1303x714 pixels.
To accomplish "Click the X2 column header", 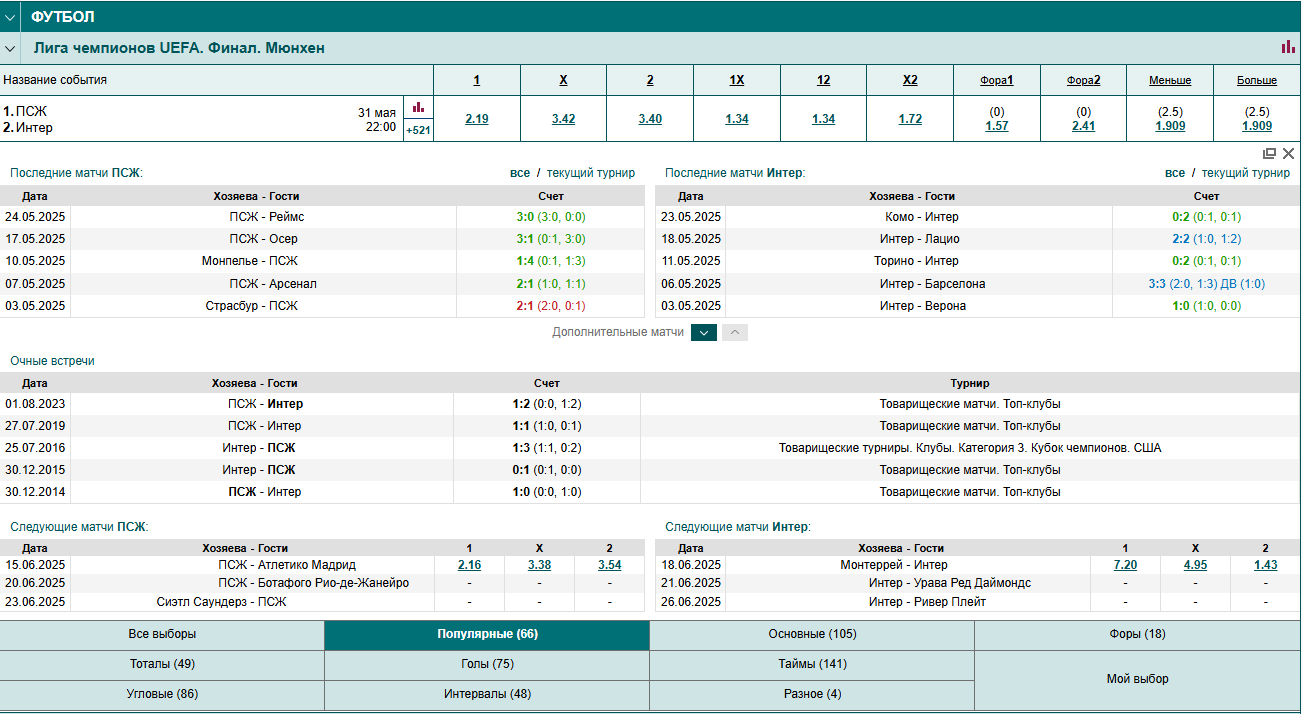I will coord(910,80).
